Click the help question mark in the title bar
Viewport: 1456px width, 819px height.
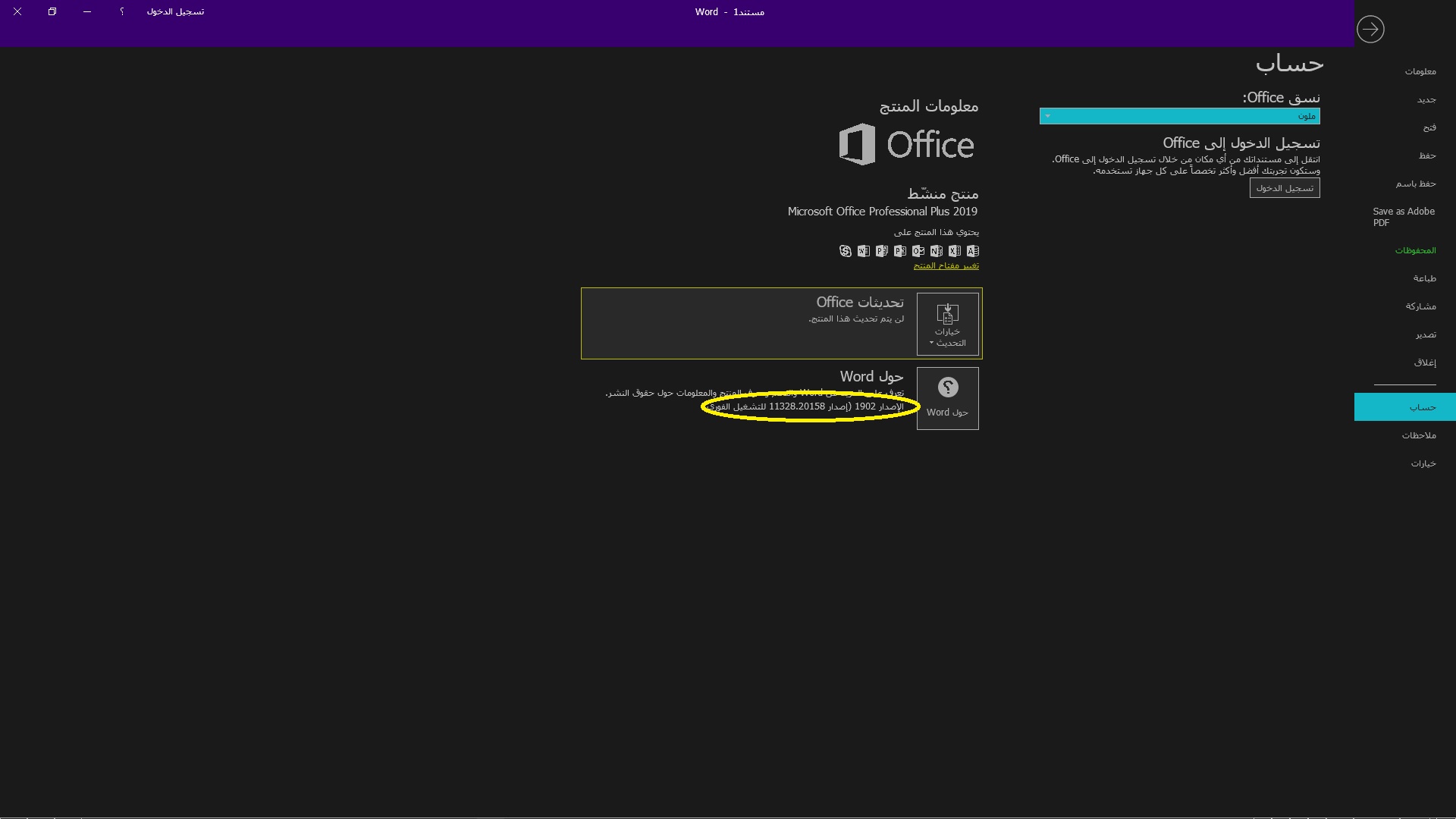pyautogui.click(x=122, y=11)
